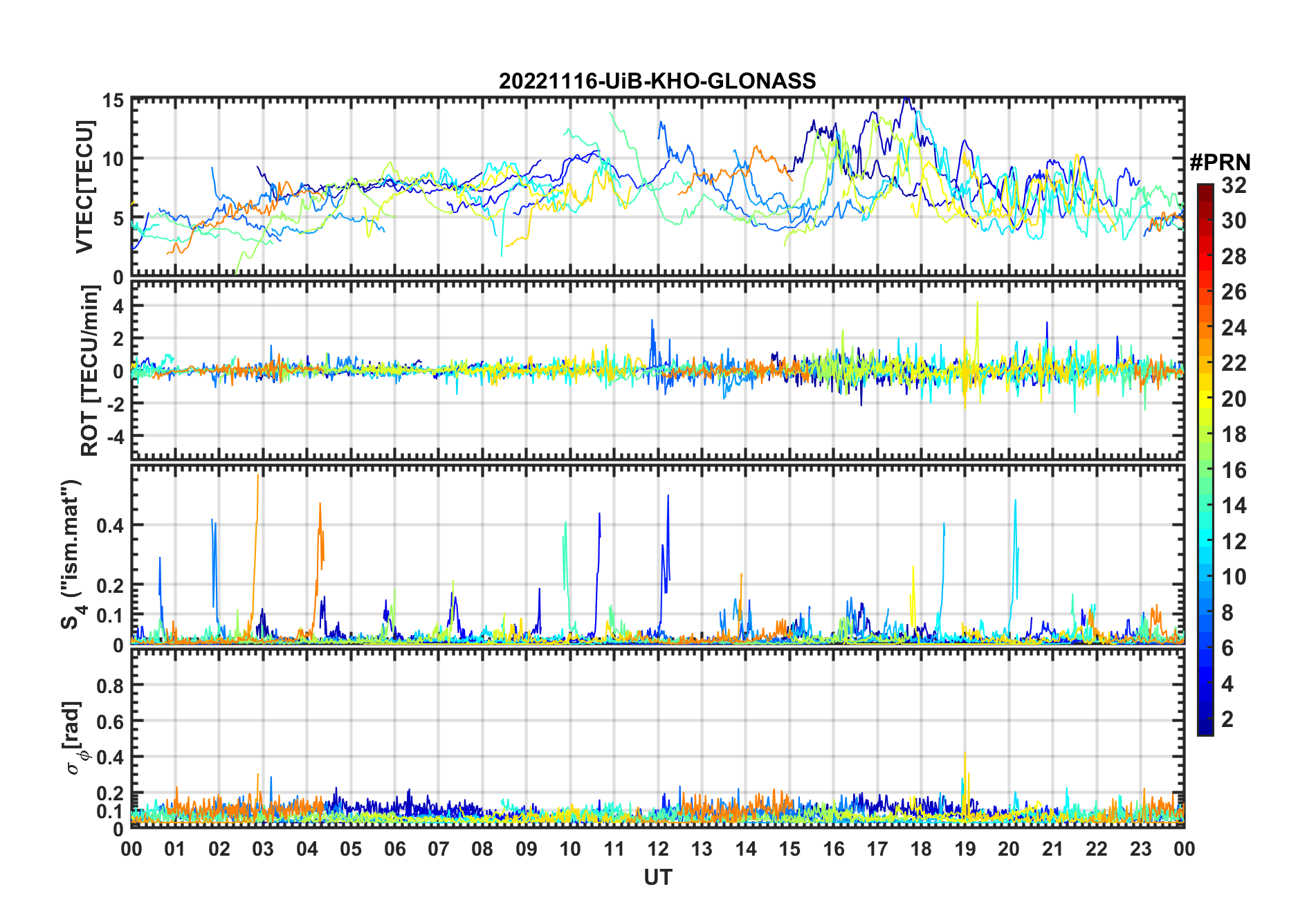Image resolution: width=1316 pixels, height=920 pixels.
Task: Click the UT x-axis label
Action: (657, 877)
